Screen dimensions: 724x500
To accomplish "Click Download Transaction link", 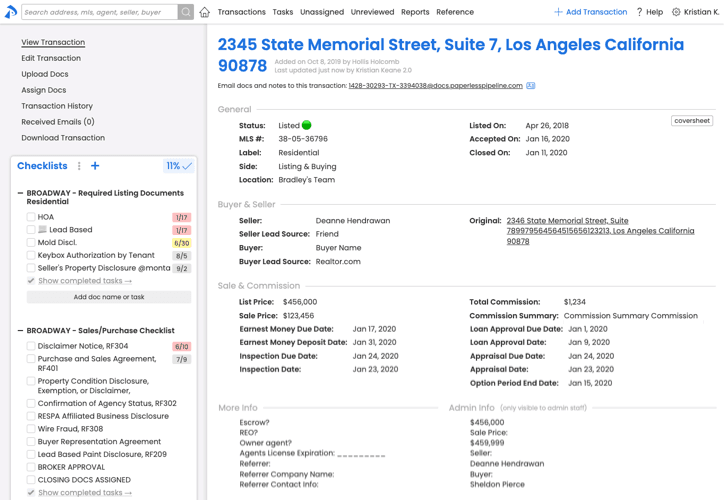I will point(63,138).
